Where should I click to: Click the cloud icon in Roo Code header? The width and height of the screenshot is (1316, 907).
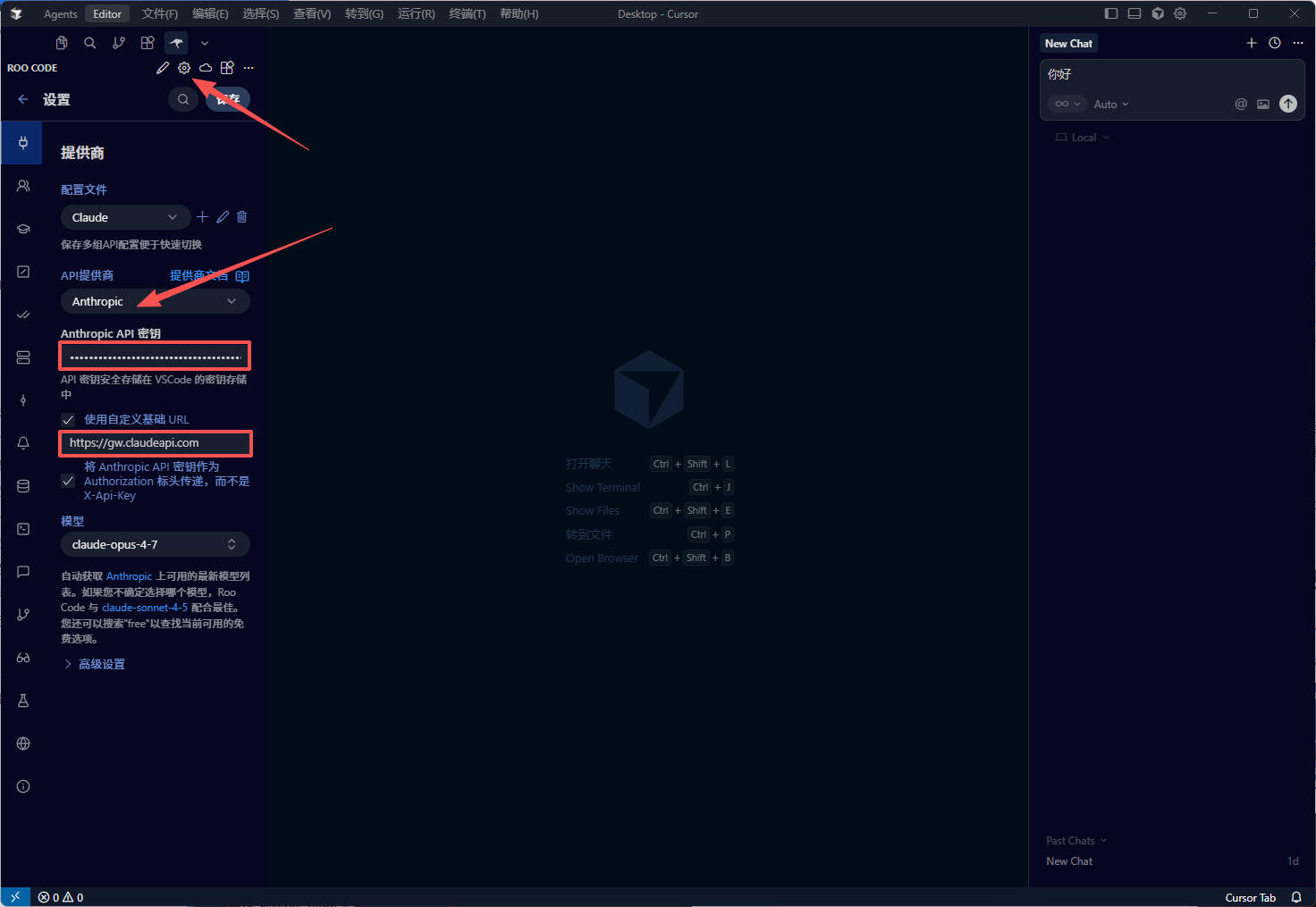pos(206,68)
